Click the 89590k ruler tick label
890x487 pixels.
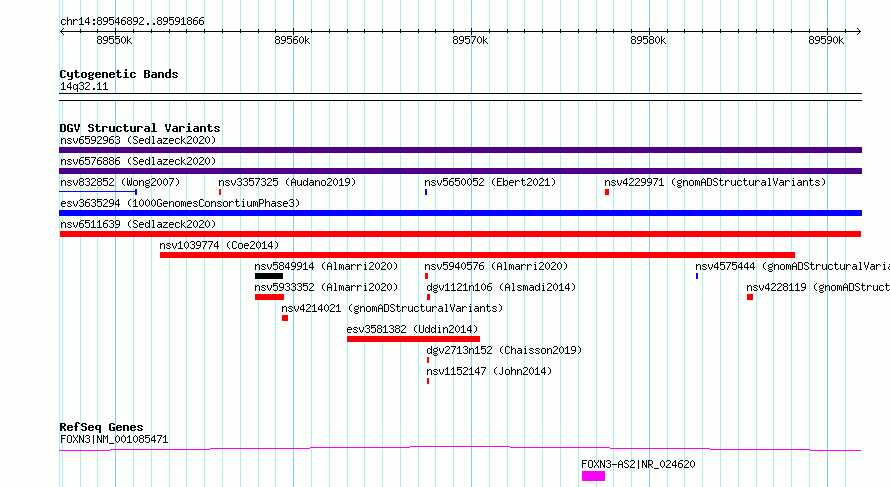click(826, 40)
